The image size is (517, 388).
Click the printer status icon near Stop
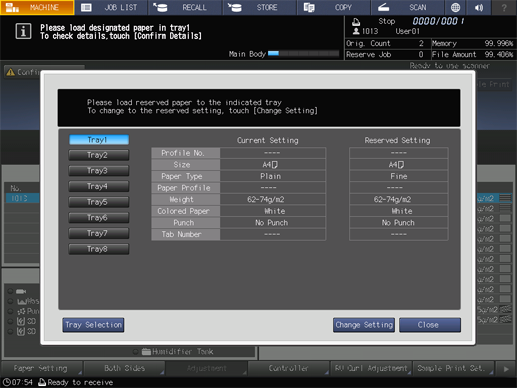coord(356,22)
